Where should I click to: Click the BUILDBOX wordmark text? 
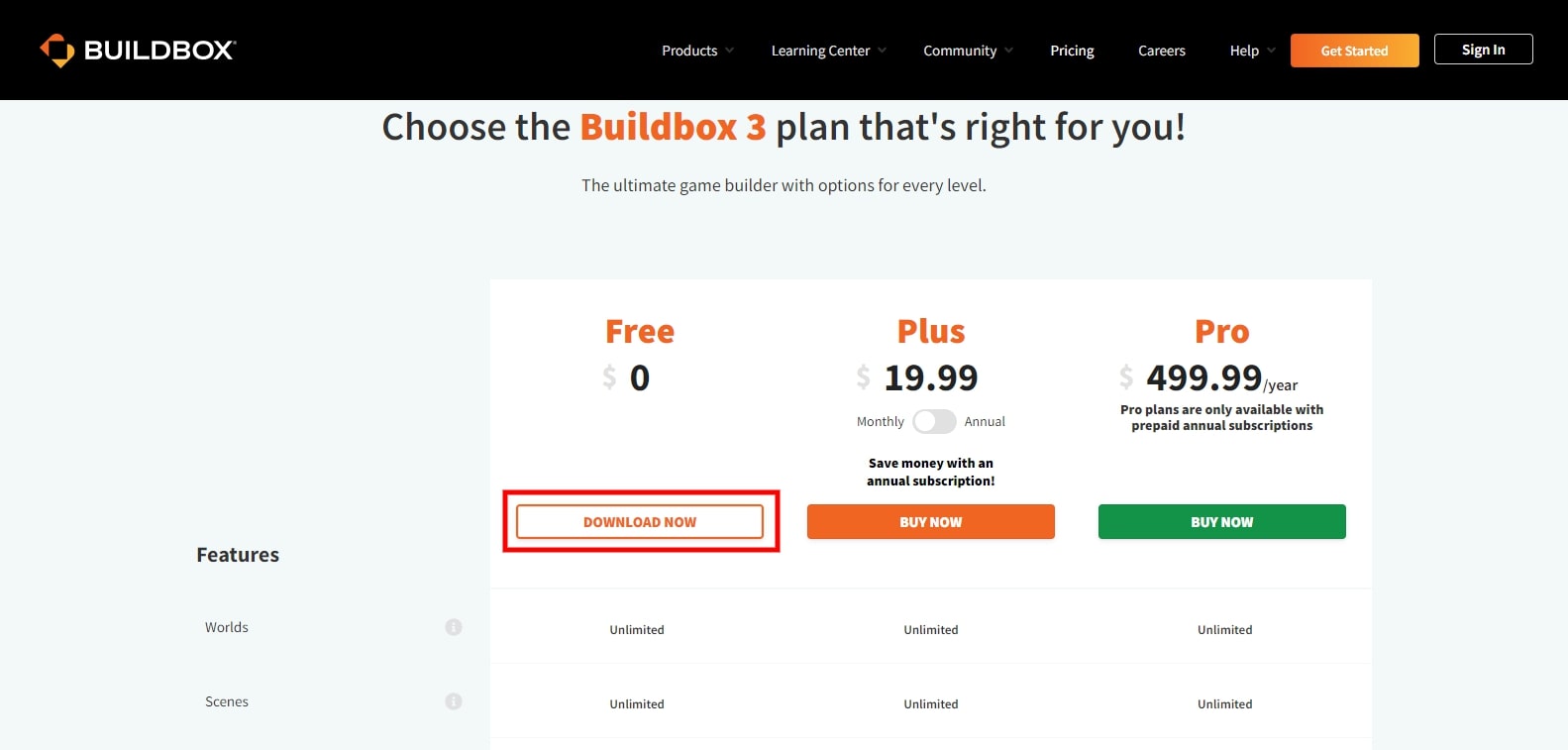pos(159,51)
